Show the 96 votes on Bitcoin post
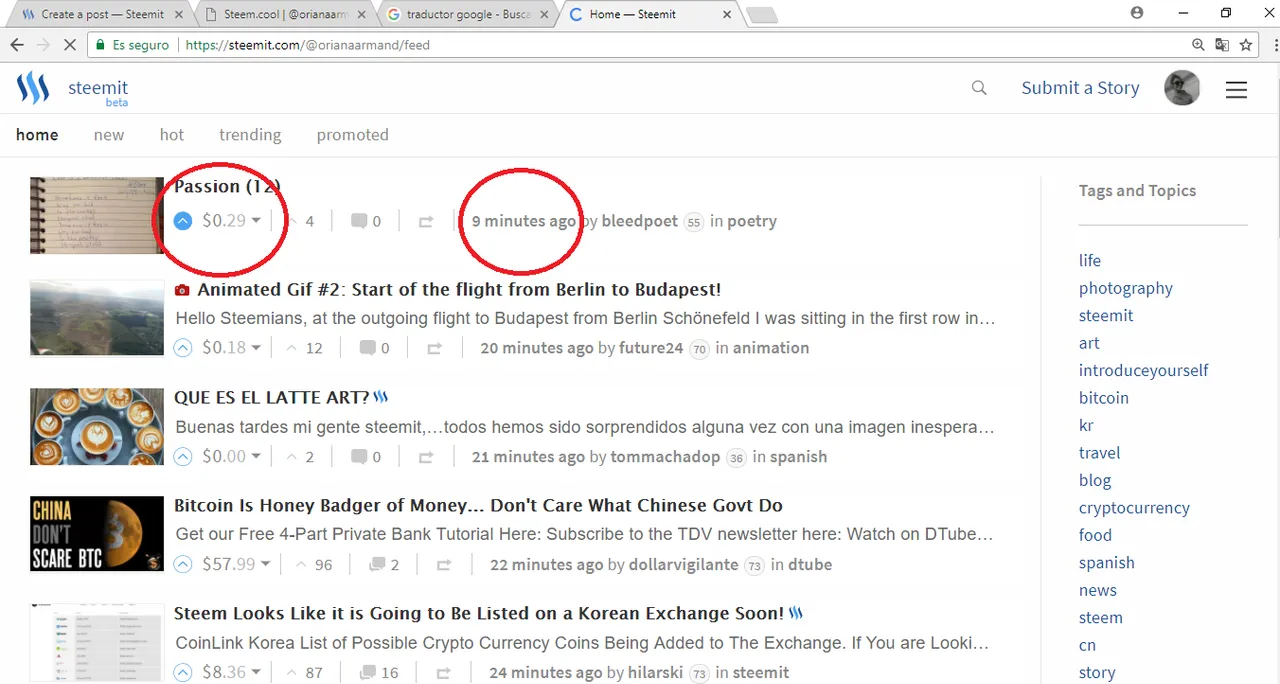 [313, 564]
